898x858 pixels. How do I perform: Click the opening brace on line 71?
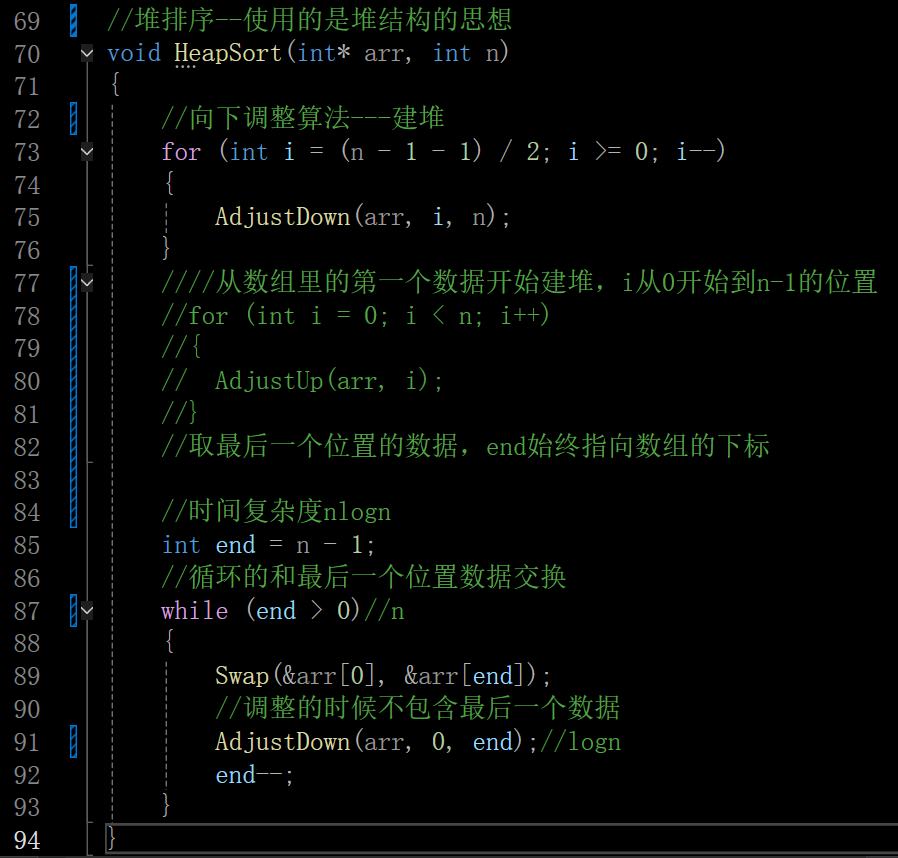pos(116,86)
